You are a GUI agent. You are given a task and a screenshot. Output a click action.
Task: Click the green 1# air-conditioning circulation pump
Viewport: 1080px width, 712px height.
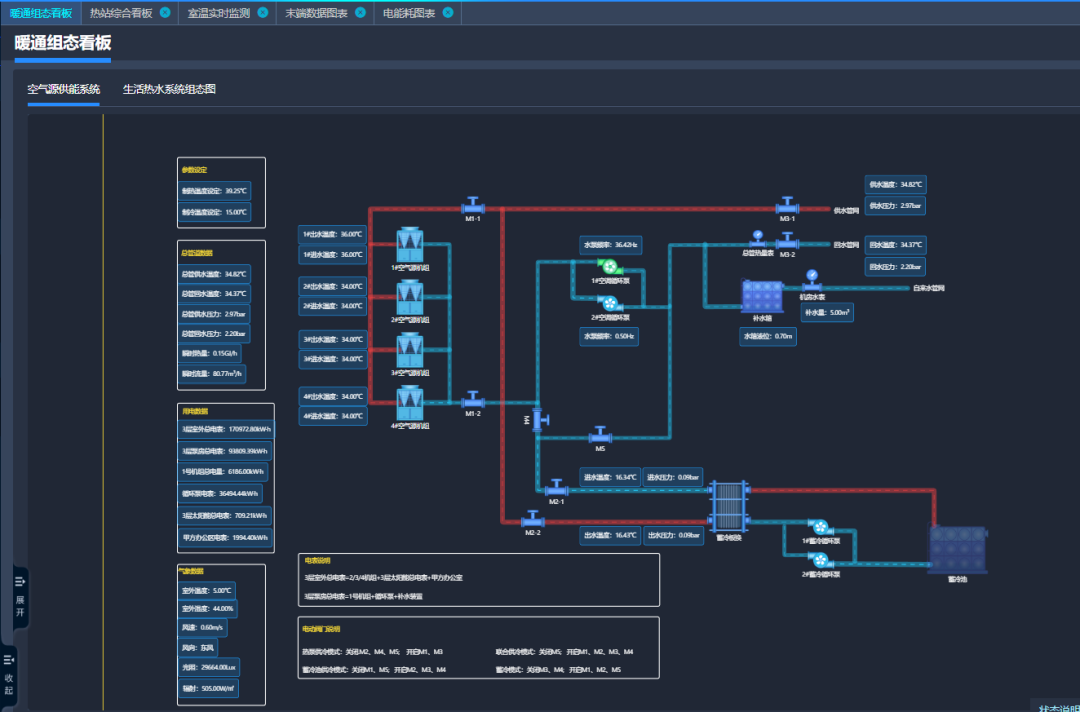click(608, 266)
